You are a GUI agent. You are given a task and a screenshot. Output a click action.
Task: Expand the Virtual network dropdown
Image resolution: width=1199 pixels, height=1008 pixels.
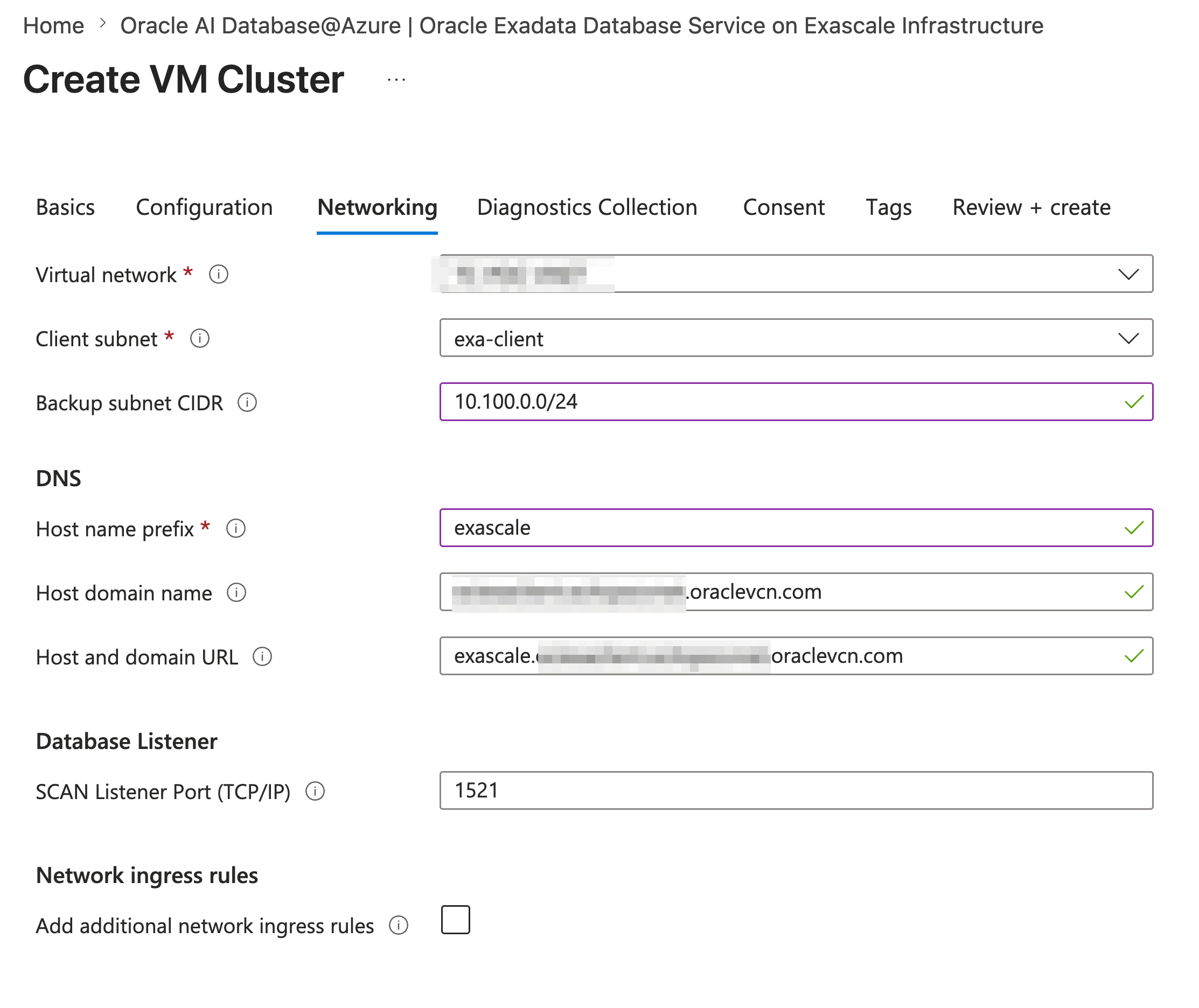point(796,274)
